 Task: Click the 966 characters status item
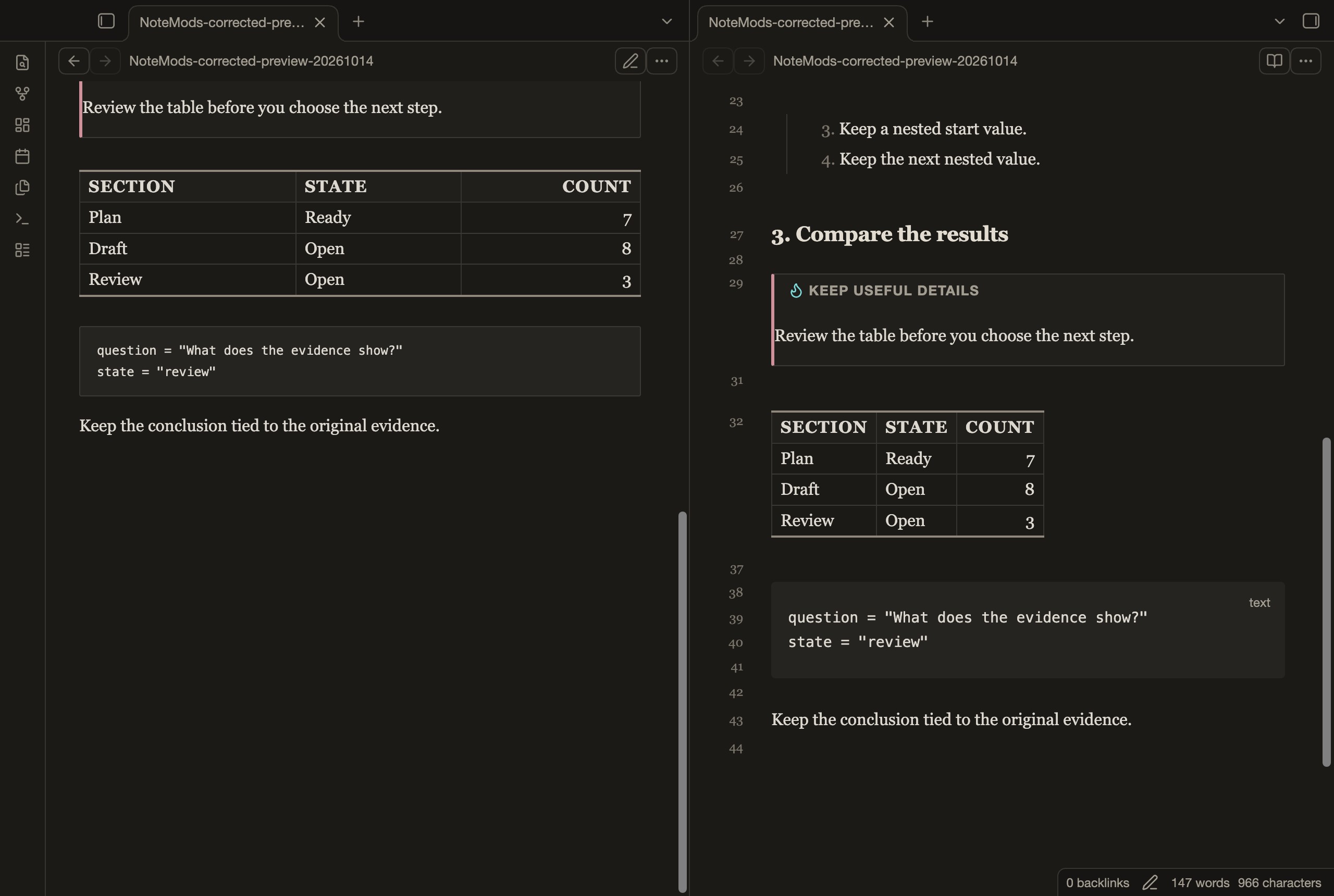pos(1279,882)
